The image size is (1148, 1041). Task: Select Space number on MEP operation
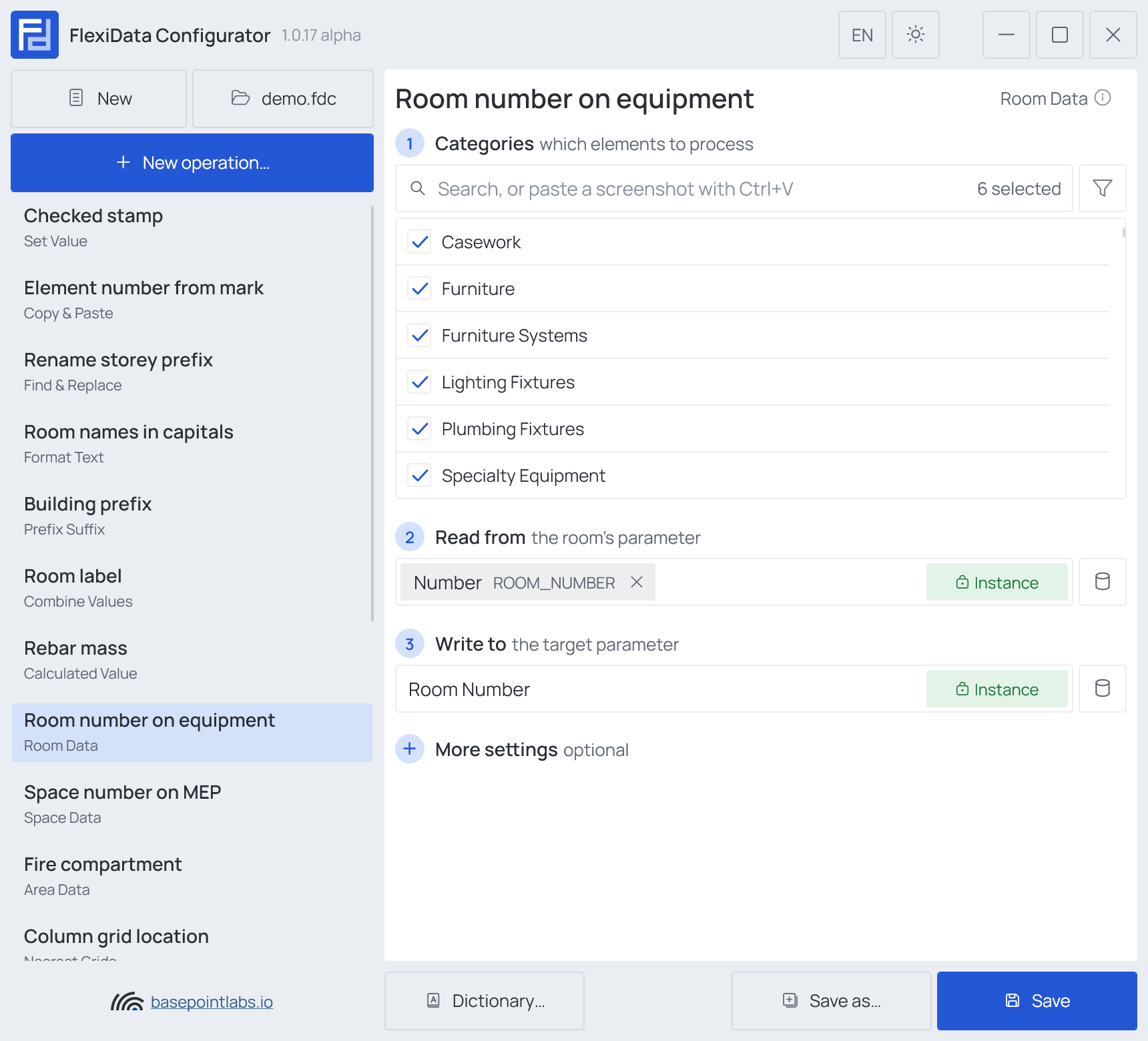(192, 803)
